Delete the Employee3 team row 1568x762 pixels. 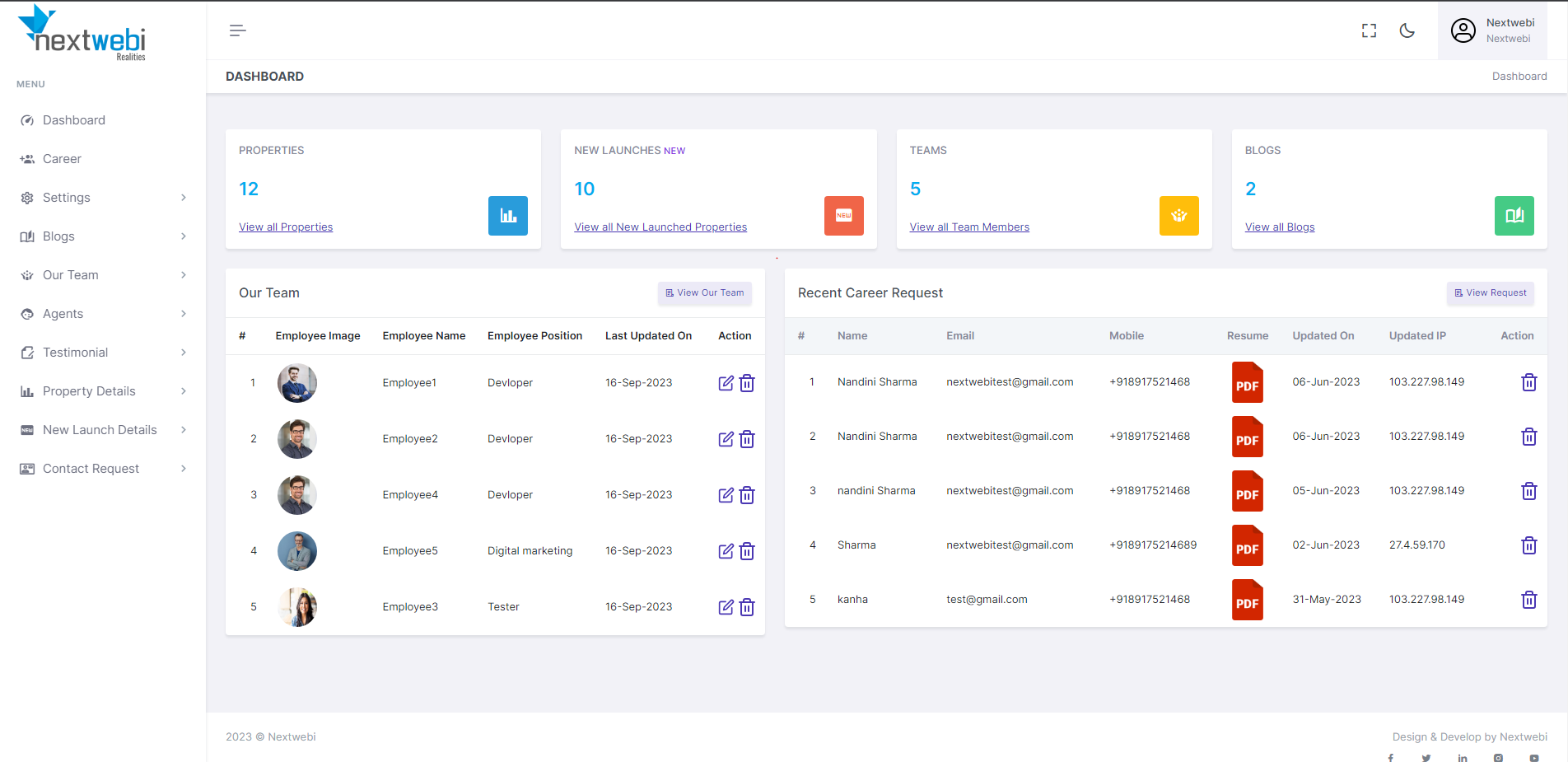point(747,607)
